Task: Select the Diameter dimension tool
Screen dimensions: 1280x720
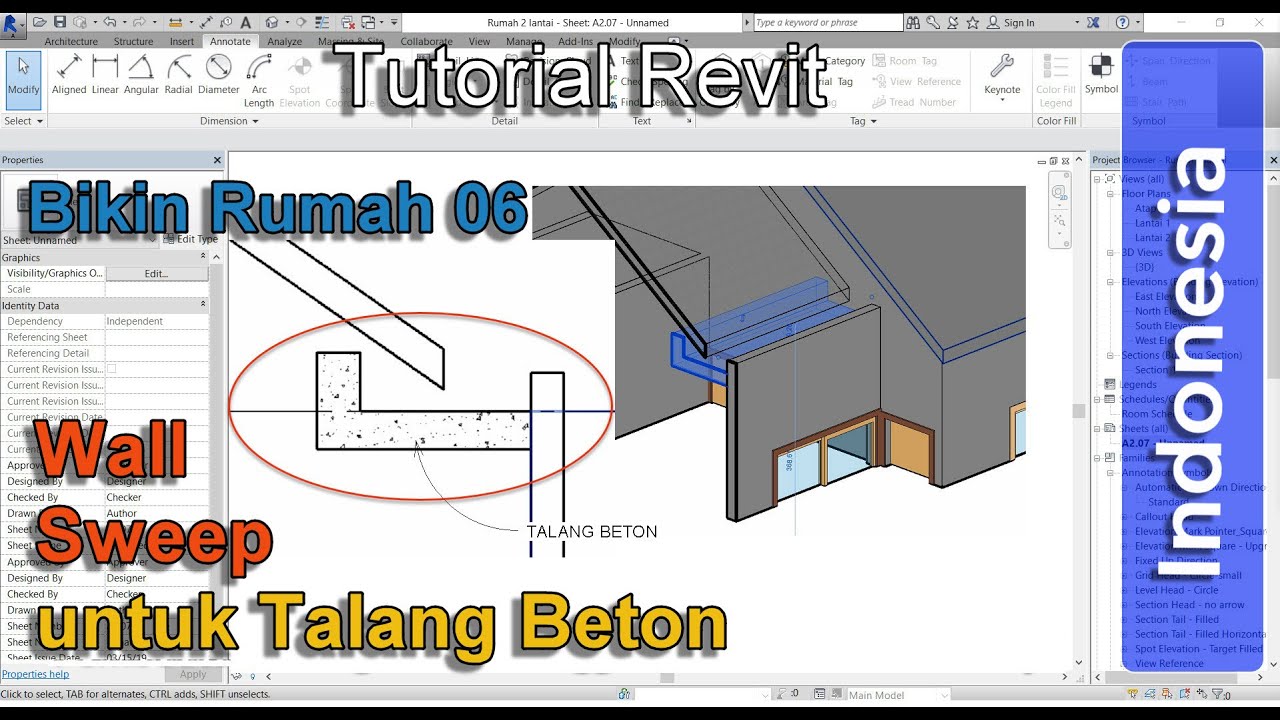Action: point(218,75)
